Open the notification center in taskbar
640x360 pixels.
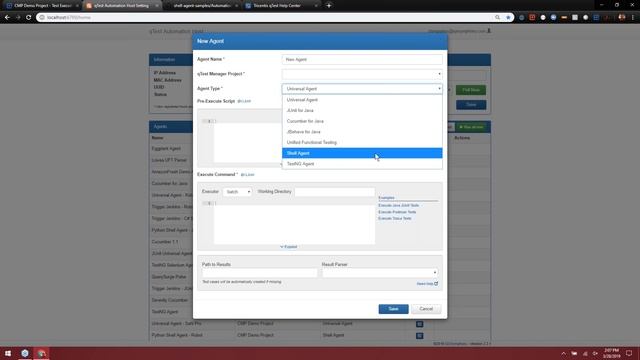(x=629, y=353)
